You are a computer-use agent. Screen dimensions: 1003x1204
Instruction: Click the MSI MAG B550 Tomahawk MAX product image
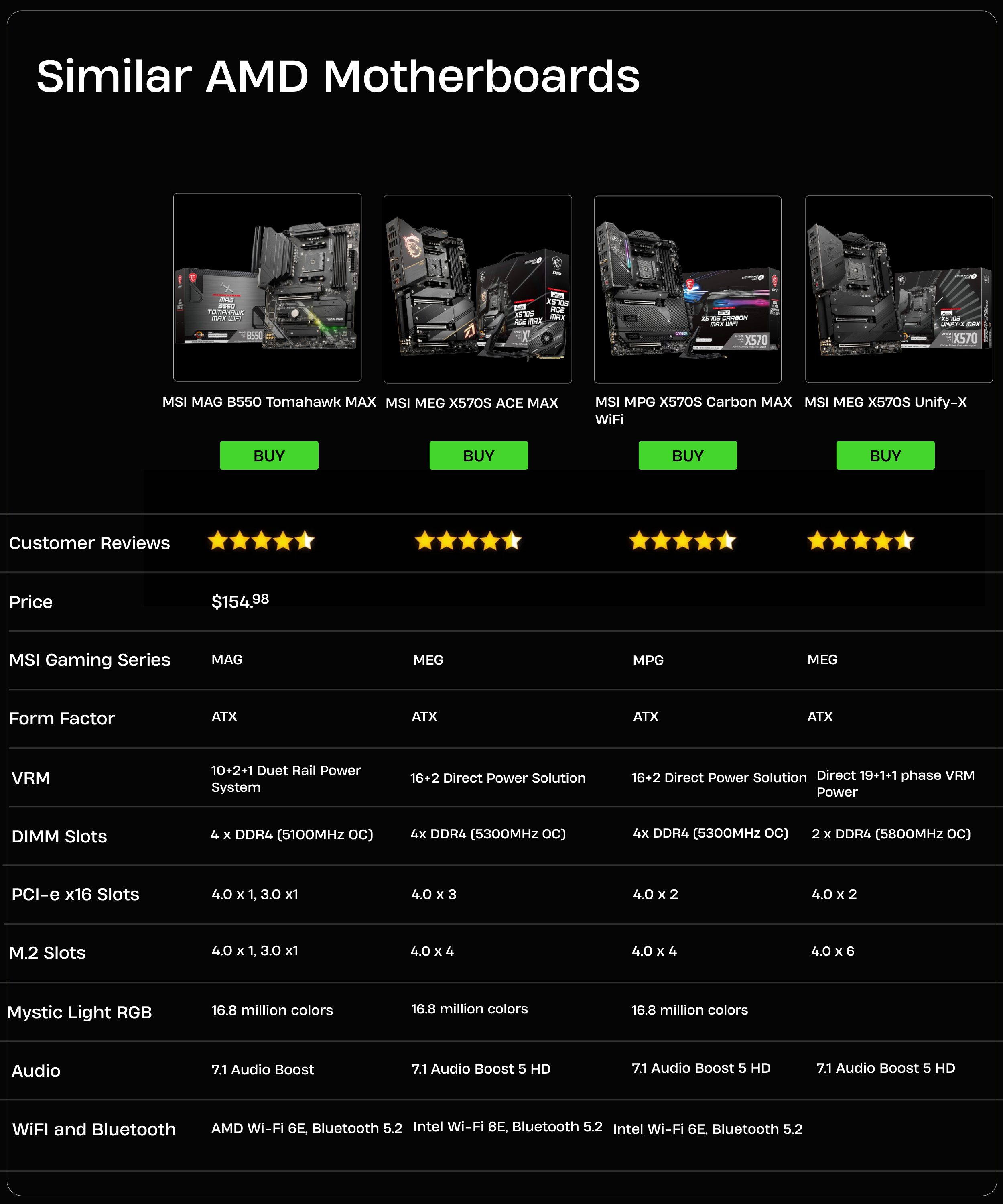tap(267, 287)
